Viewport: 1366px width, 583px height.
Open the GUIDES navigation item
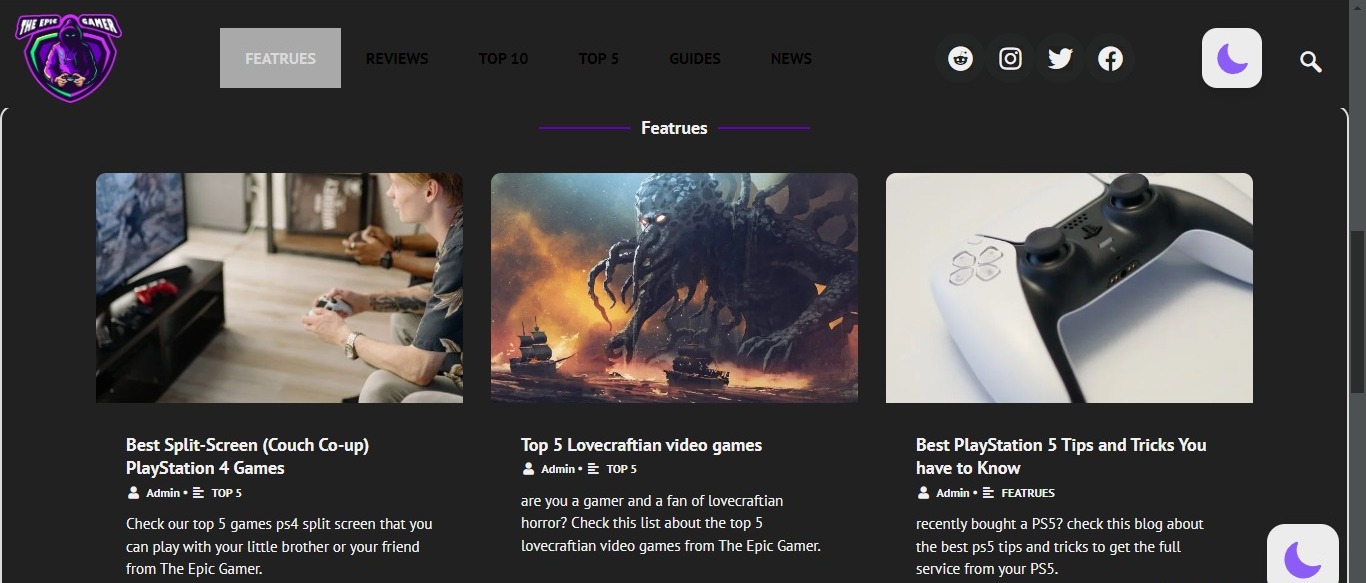click(695, 58)
